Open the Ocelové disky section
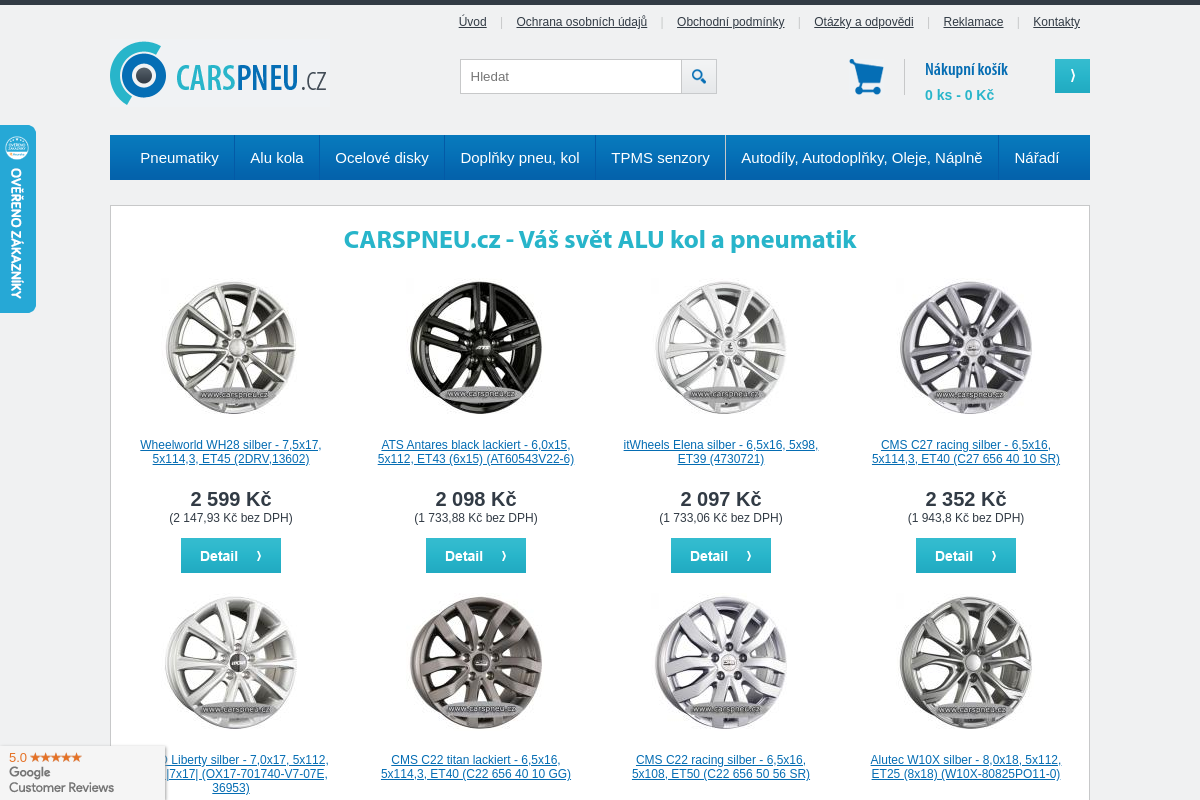This screenshot has height=800, width=1200. coord(382,157)
